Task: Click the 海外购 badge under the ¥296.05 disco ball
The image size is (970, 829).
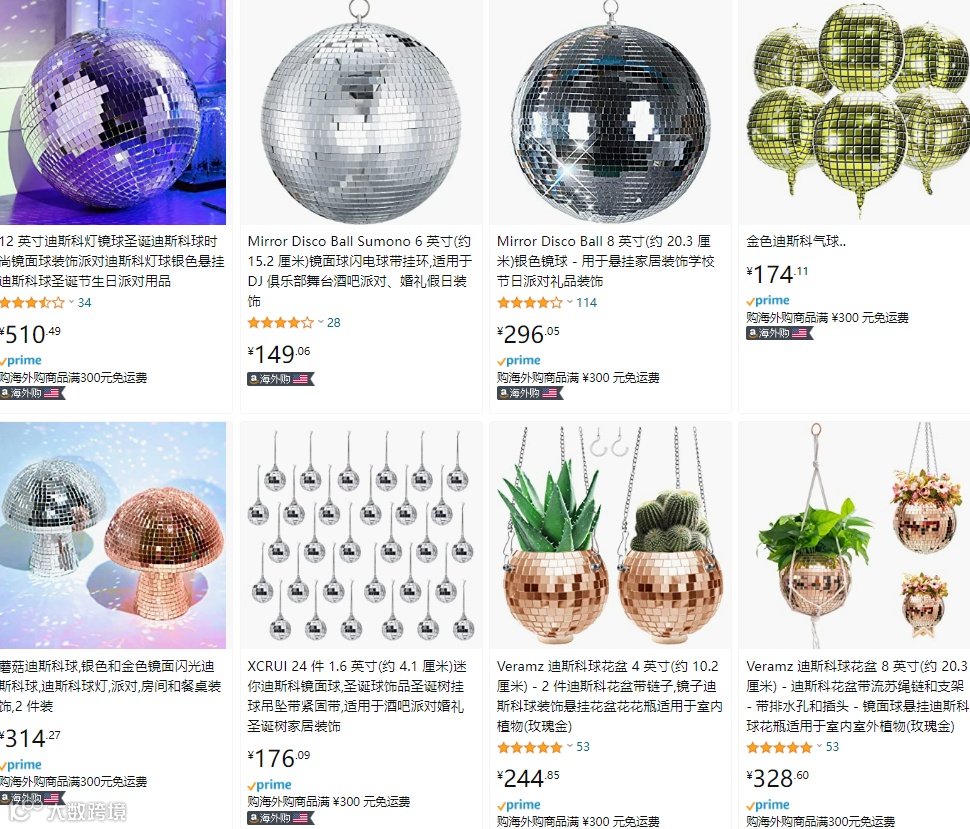Action: coord(530,393)
